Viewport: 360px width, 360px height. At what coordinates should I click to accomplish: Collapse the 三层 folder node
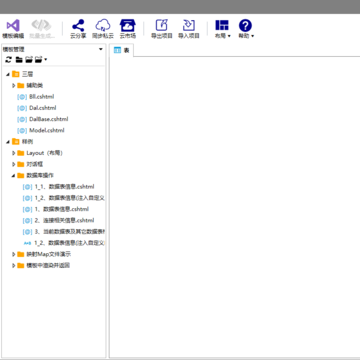pyautogui.click(x=8, y=74)
